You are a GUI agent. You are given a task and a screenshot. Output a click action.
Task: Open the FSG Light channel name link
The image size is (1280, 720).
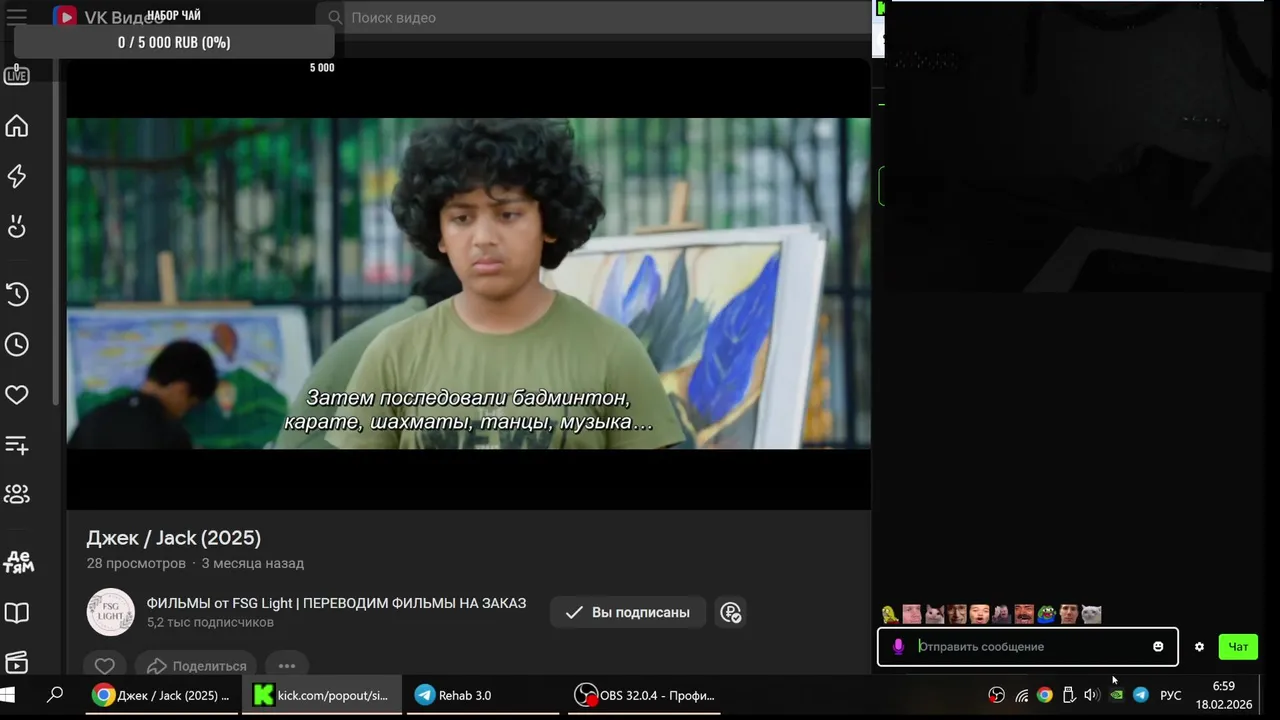[336, 603]
